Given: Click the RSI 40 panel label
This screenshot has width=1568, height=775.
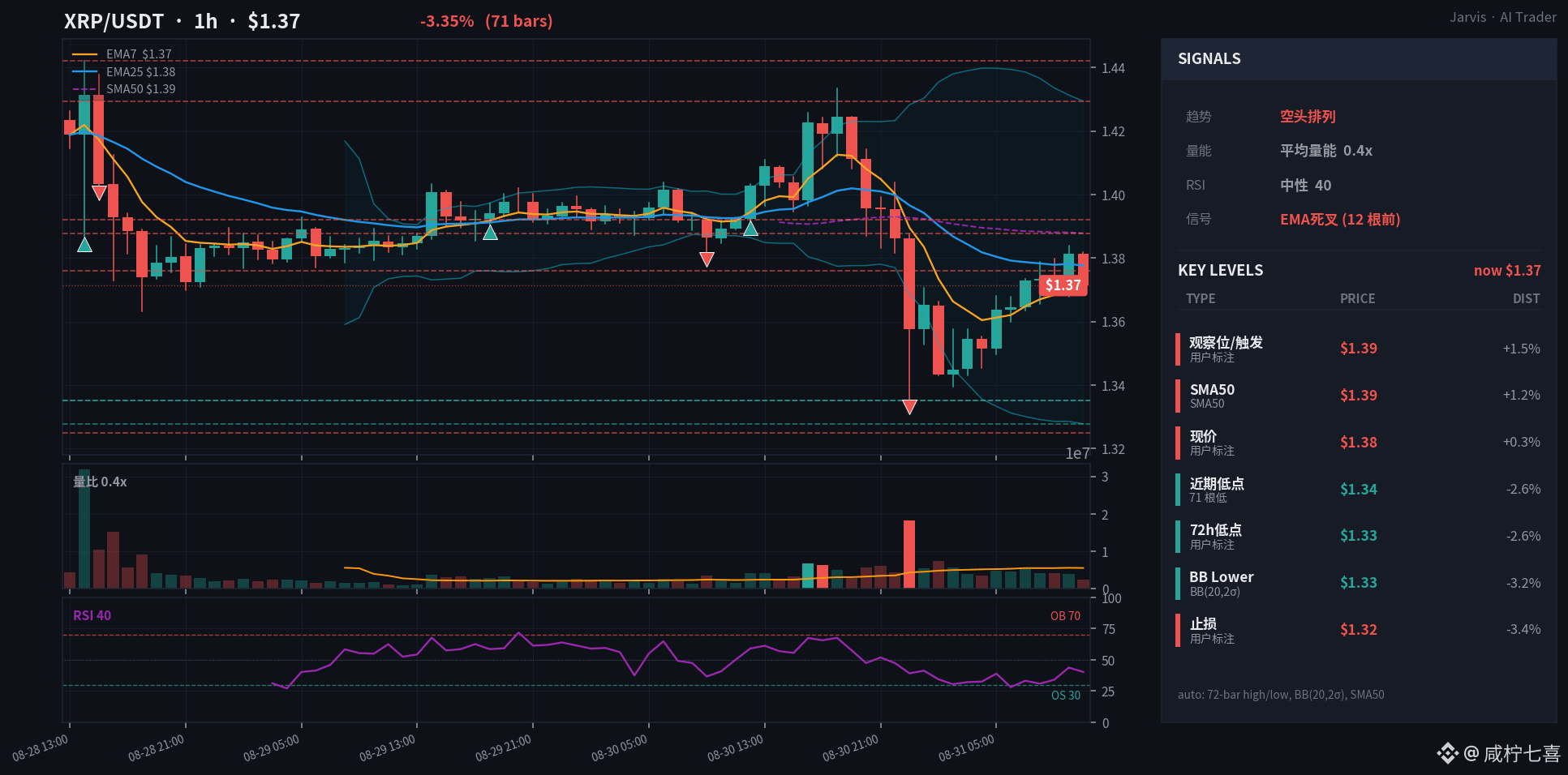Looking at the screenshot, I should point(92,615).
